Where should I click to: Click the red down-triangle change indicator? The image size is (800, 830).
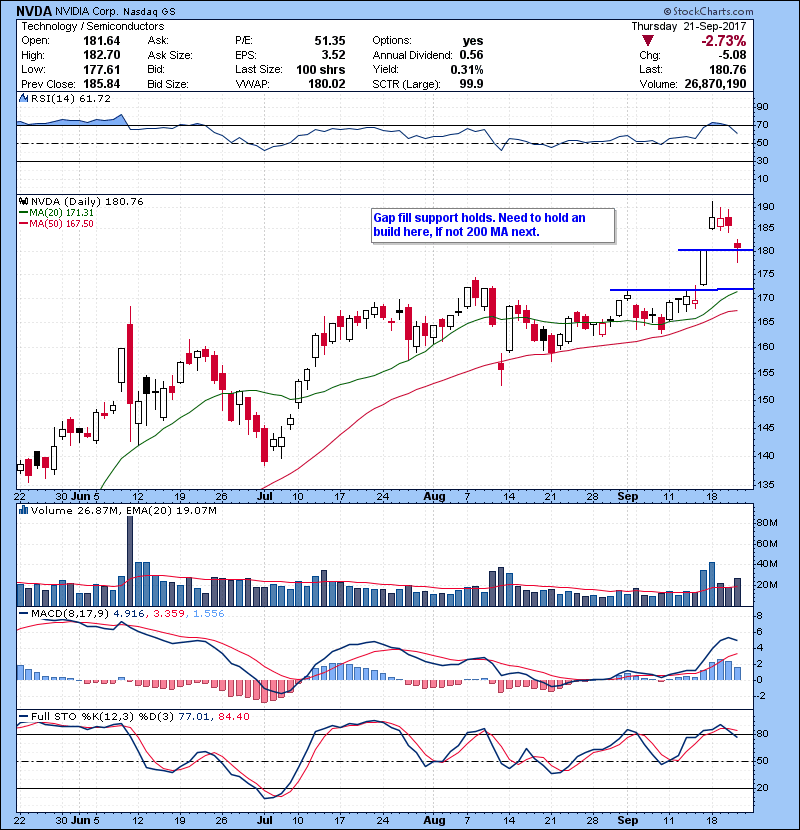(x=648, y=41)
